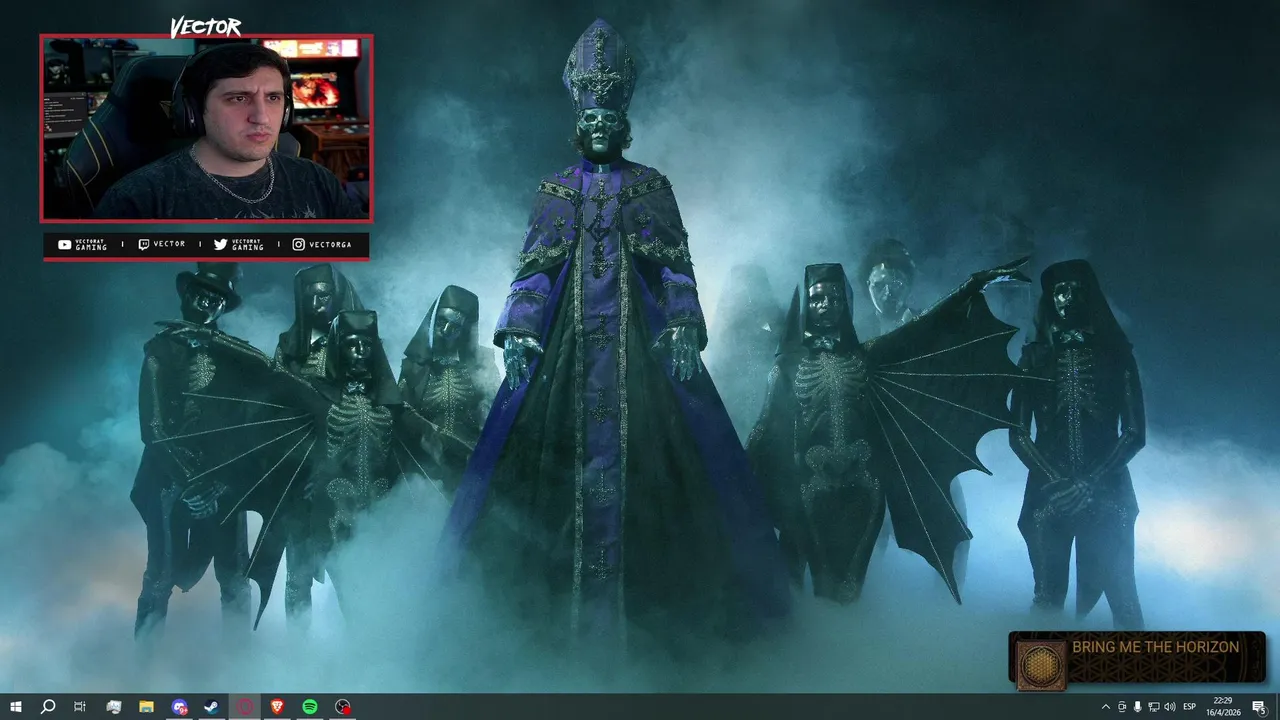
Task: Open taskbar search magnifier
Action: tap(47, 707)
